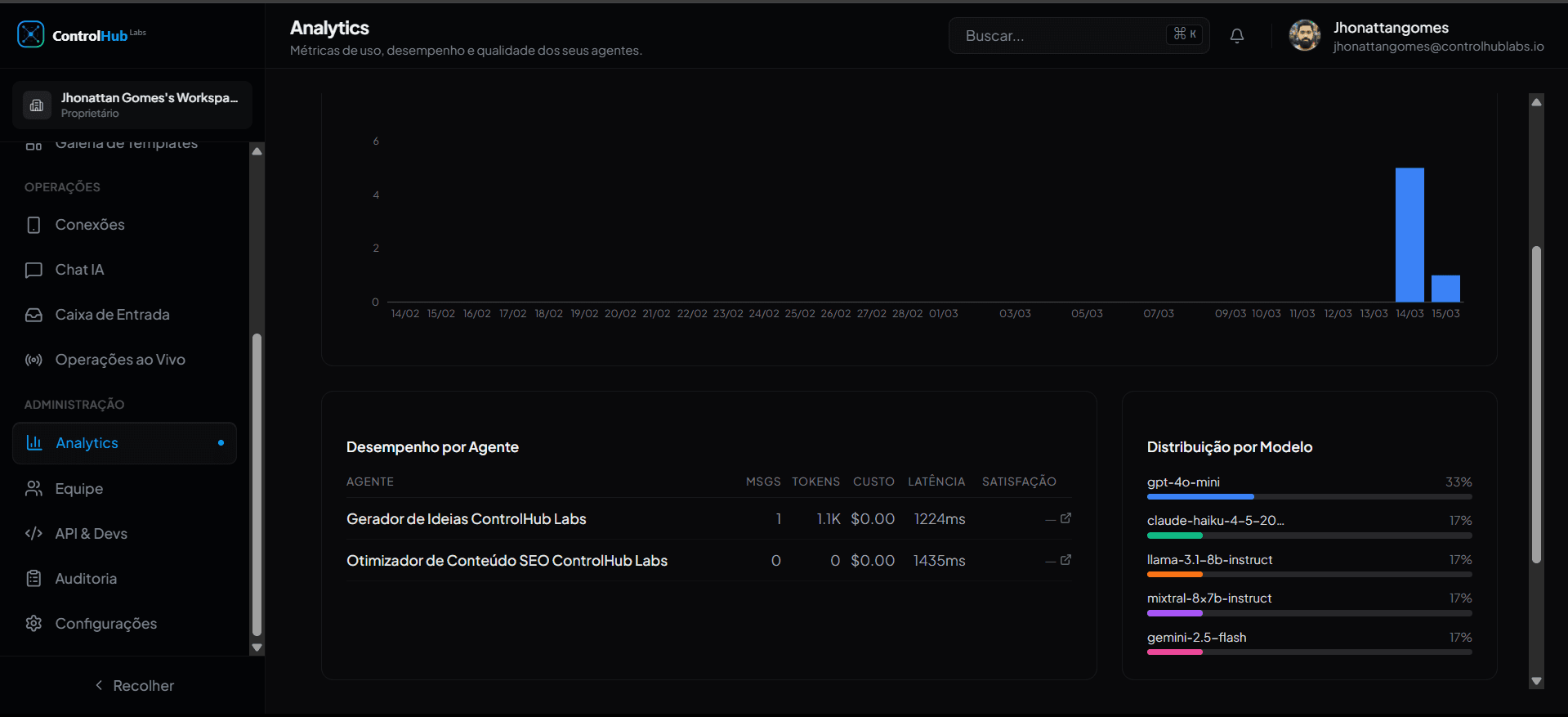The image size is (1568, 717).
Task: Click the Buscar search field
Action: click(1079, 35)
